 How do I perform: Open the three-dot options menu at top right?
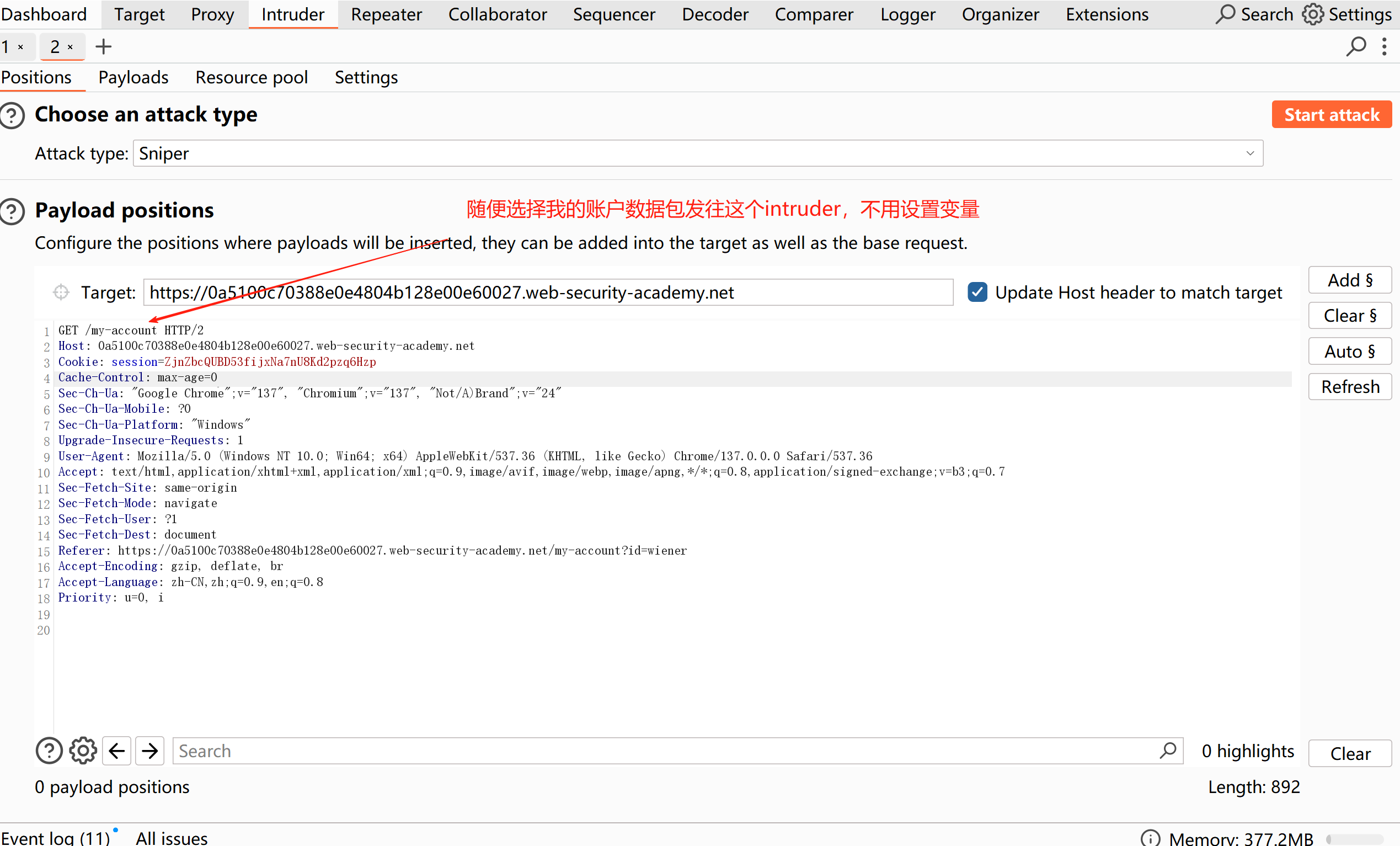coord(1384,46)
